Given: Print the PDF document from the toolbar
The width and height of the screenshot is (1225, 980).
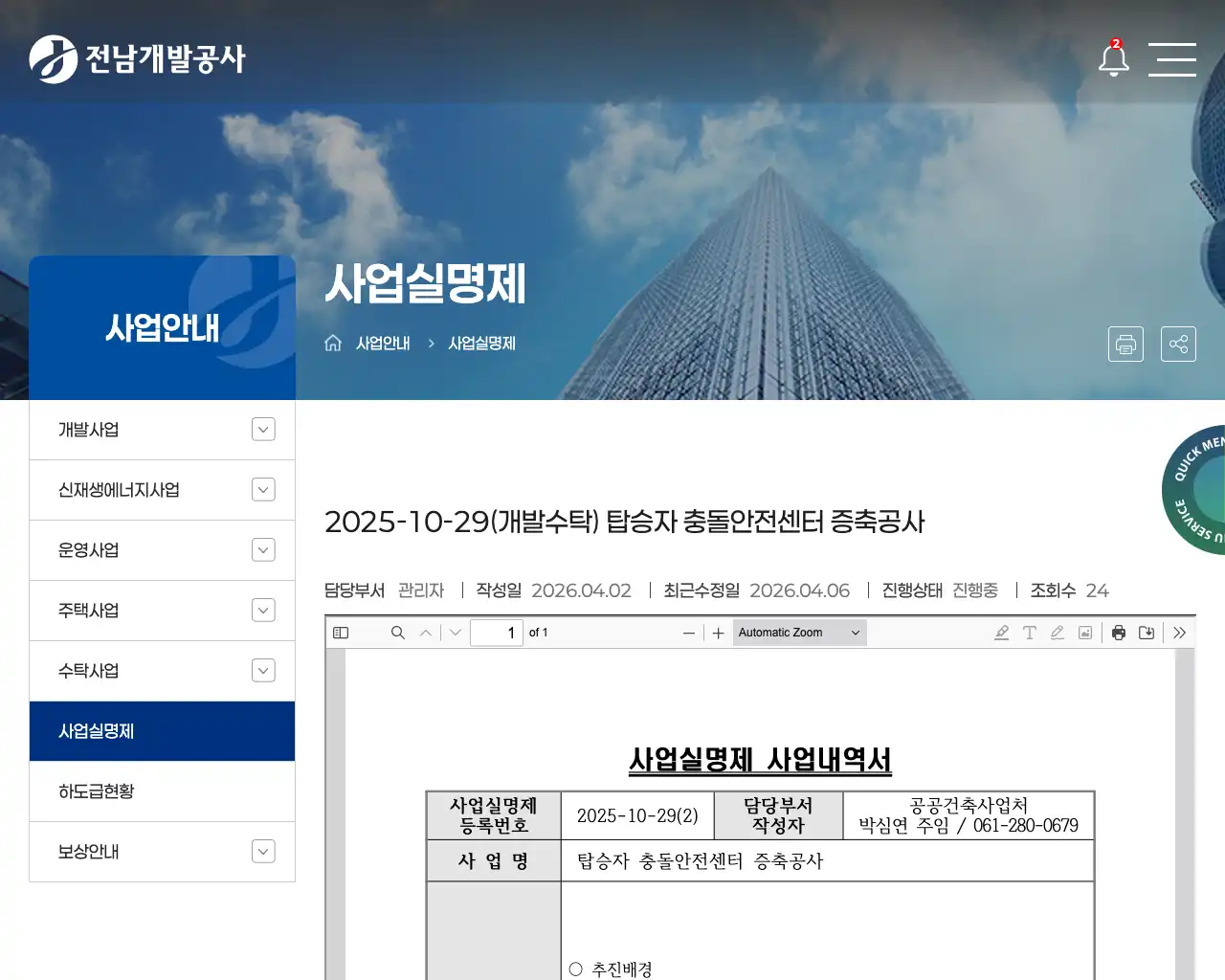Looking at the screenshot, I should click(x=1119, y=633).
